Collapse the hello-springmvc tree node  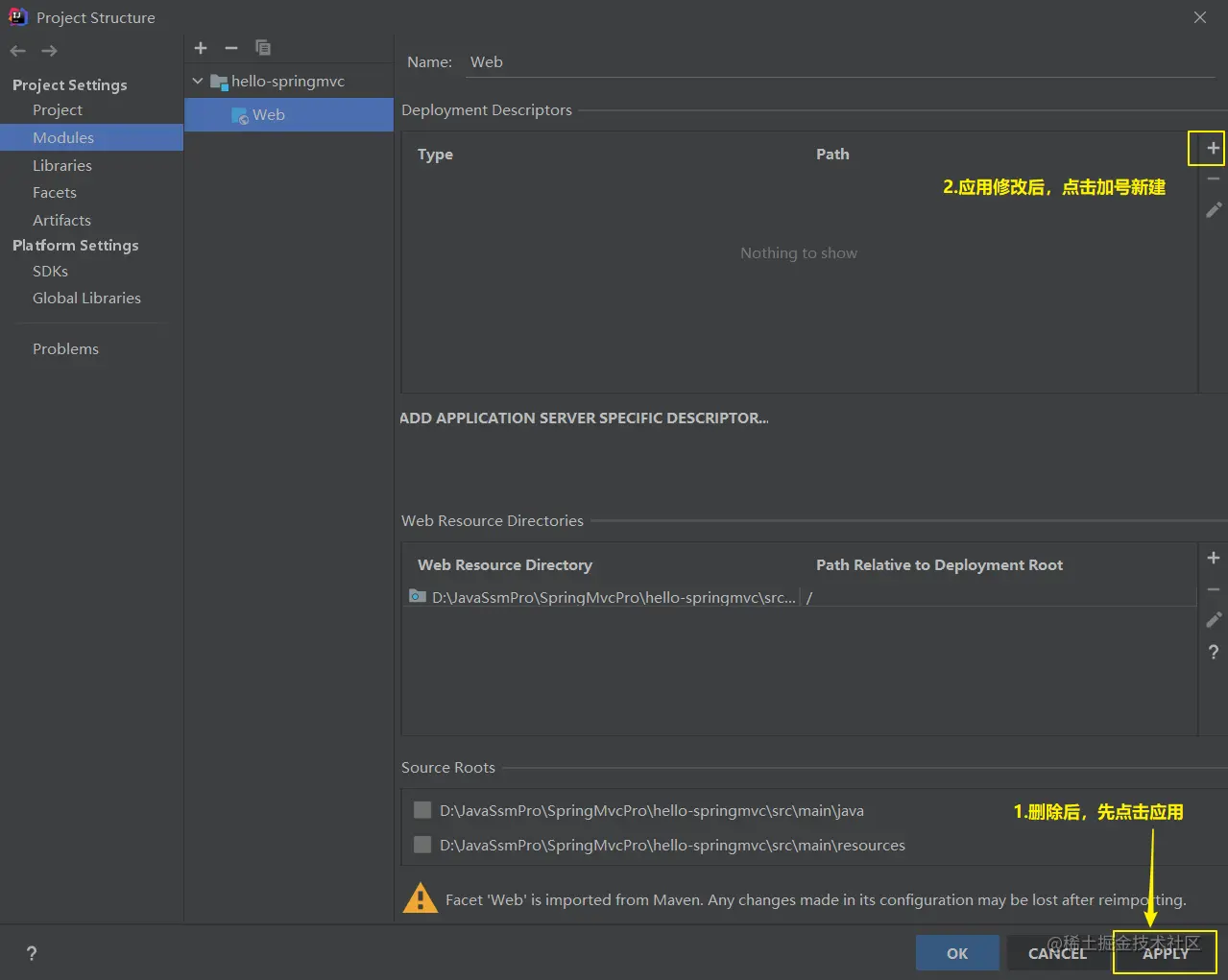click(198, 82)
